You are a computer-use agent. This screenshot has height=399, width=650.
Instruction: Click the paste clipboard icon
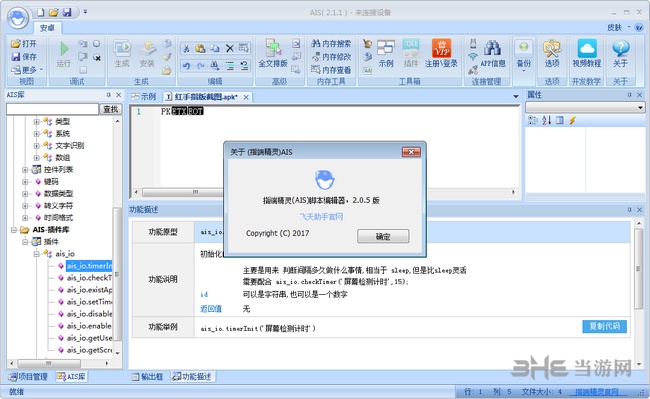[x=201, y=48]
